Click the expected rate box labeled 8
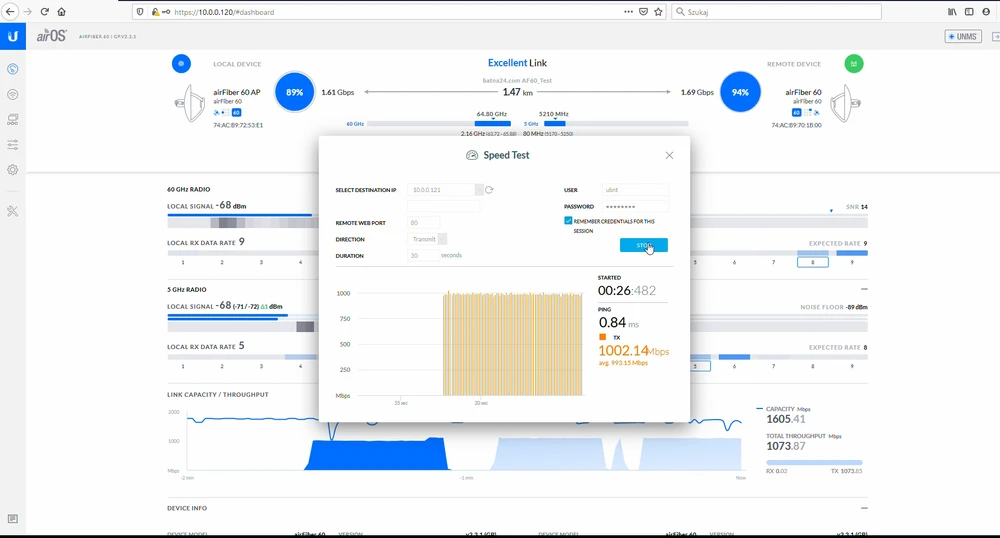1000x538 pixels. tap(812, 262)
